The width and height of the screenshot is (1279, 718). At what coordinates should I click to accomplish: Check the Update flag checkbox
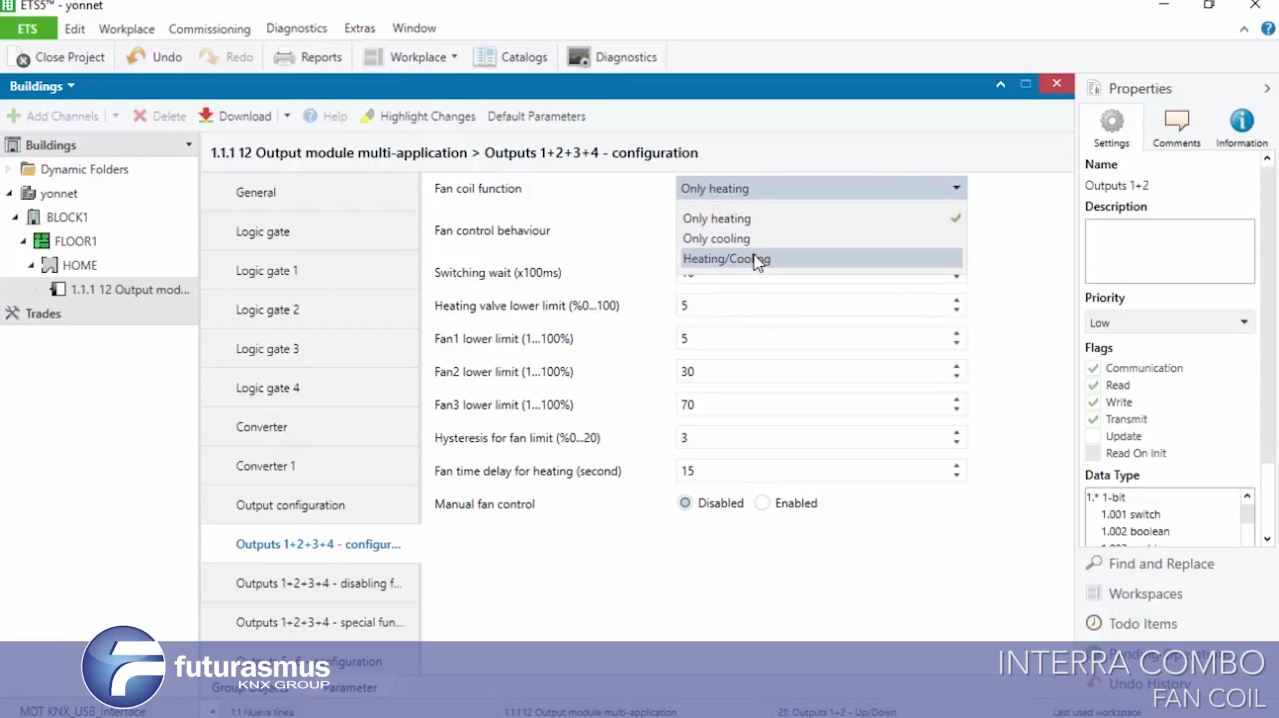1093,436
